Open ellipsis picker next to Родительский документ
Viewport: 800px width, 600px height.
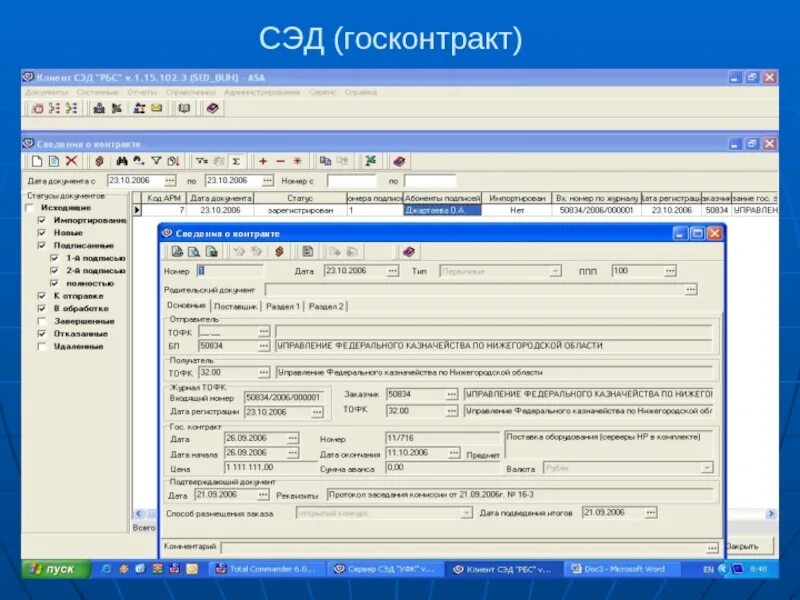pos(690,290)
